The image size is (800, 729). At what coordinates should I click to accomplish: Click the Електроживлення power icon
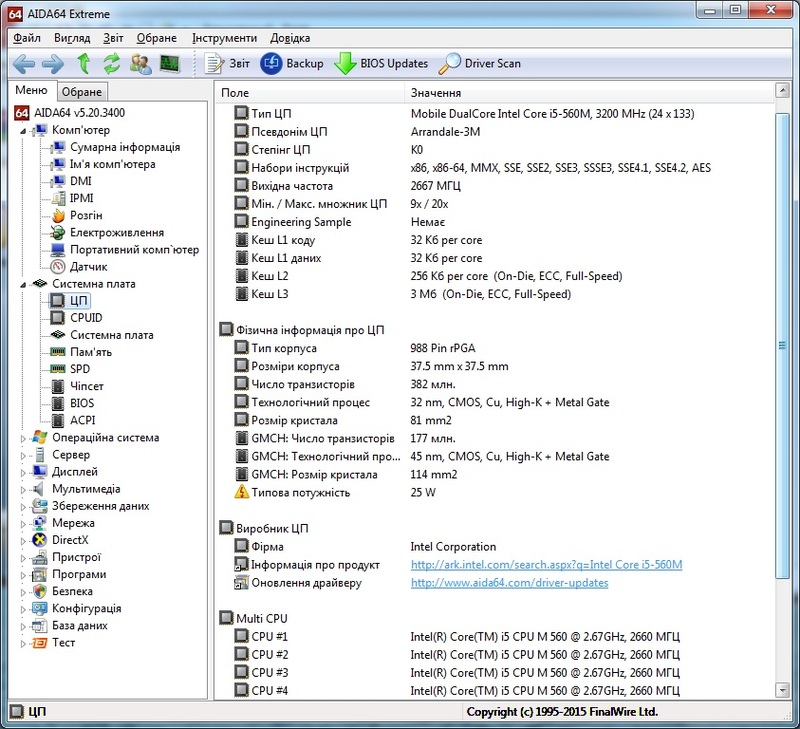click(x=58, y=233)
